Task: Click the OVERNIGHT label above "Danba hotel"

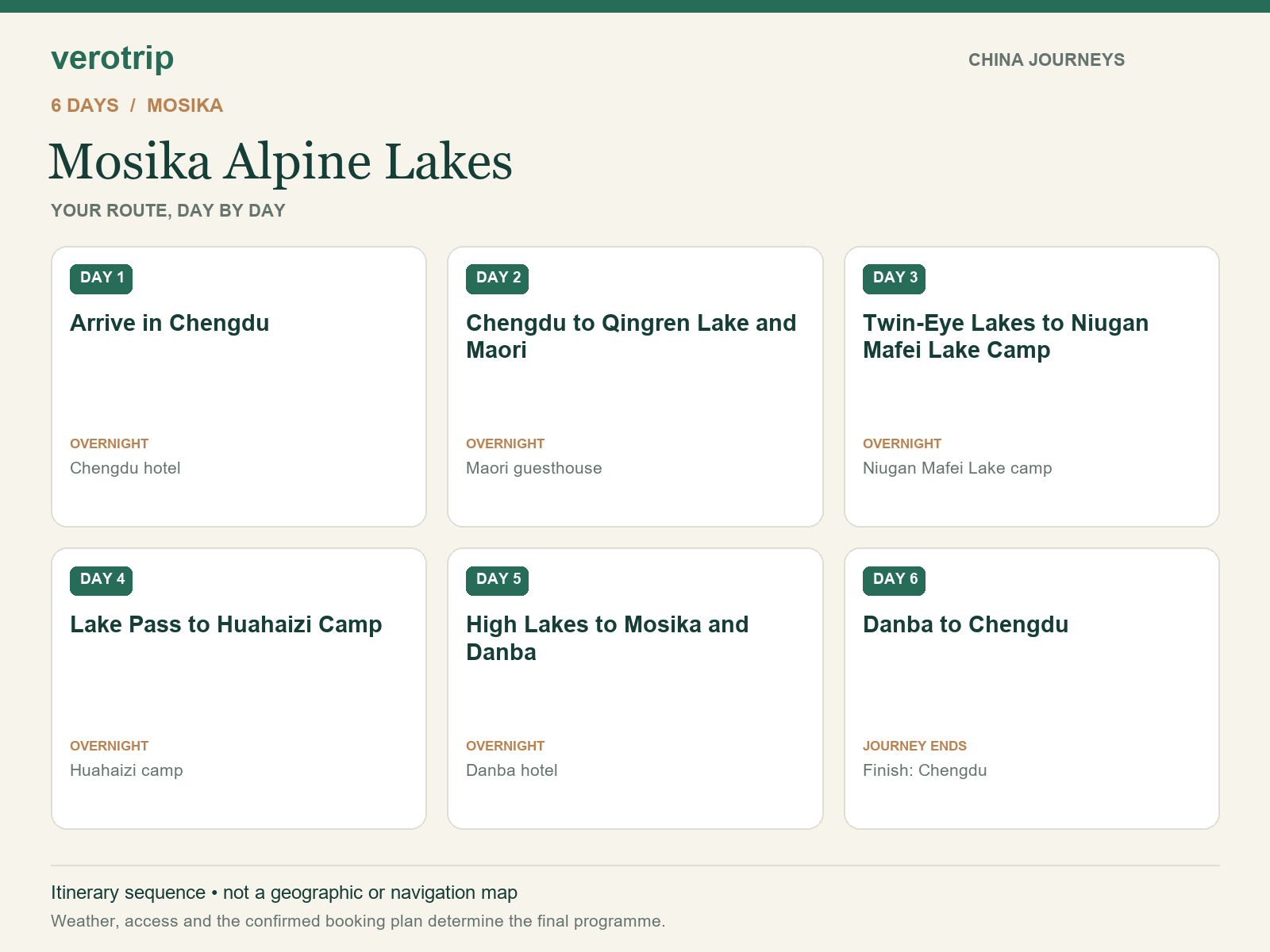Action: [x=506, y=746]
